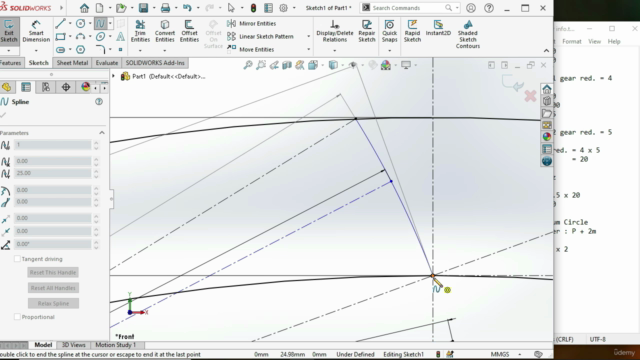Click the Relax Spline button
The width and height of the screenshot is (640, 360).
click(53, 303)
